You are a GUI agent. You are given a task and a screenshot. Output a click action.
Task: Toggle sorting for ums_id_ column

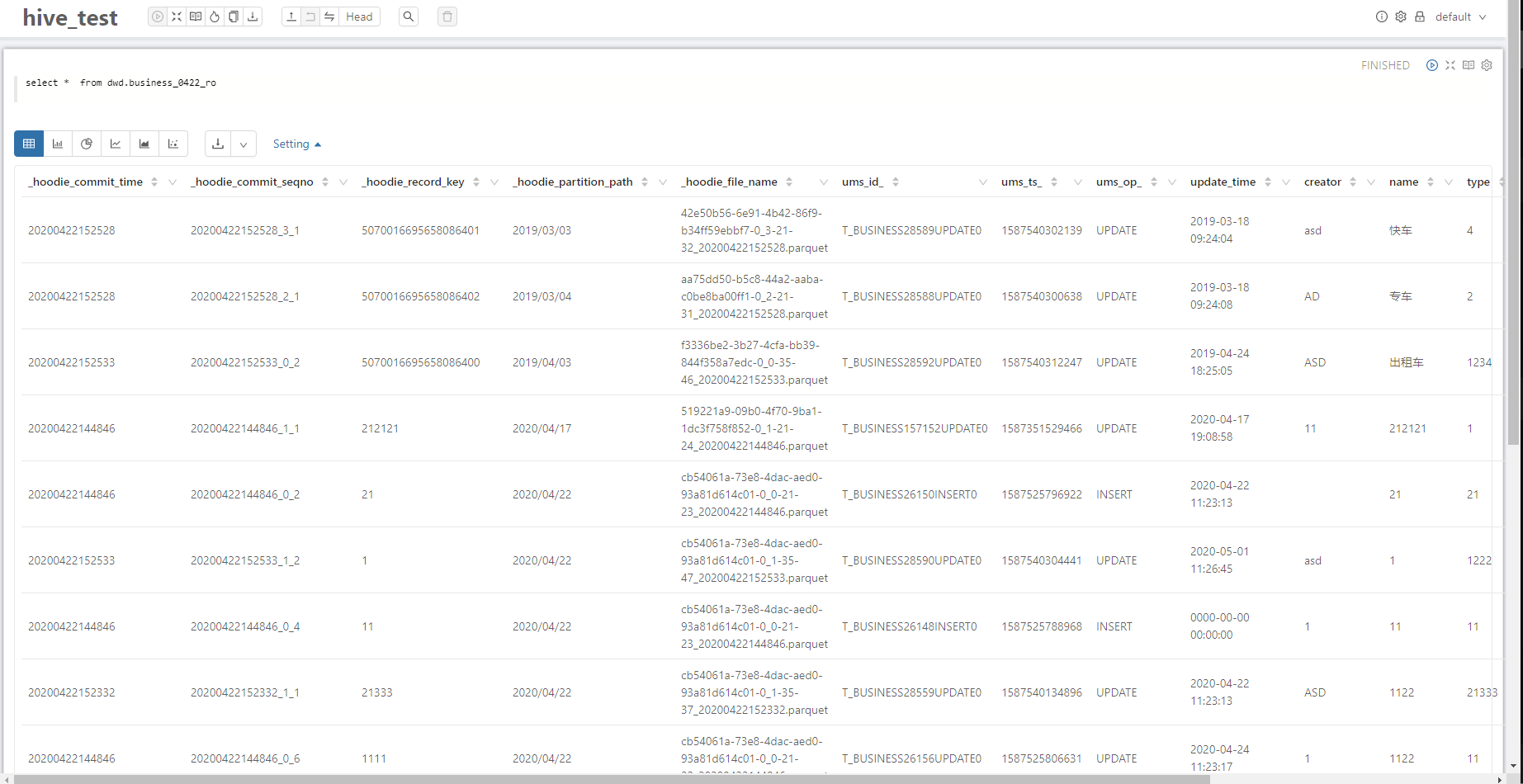click(x=896, y=182)
